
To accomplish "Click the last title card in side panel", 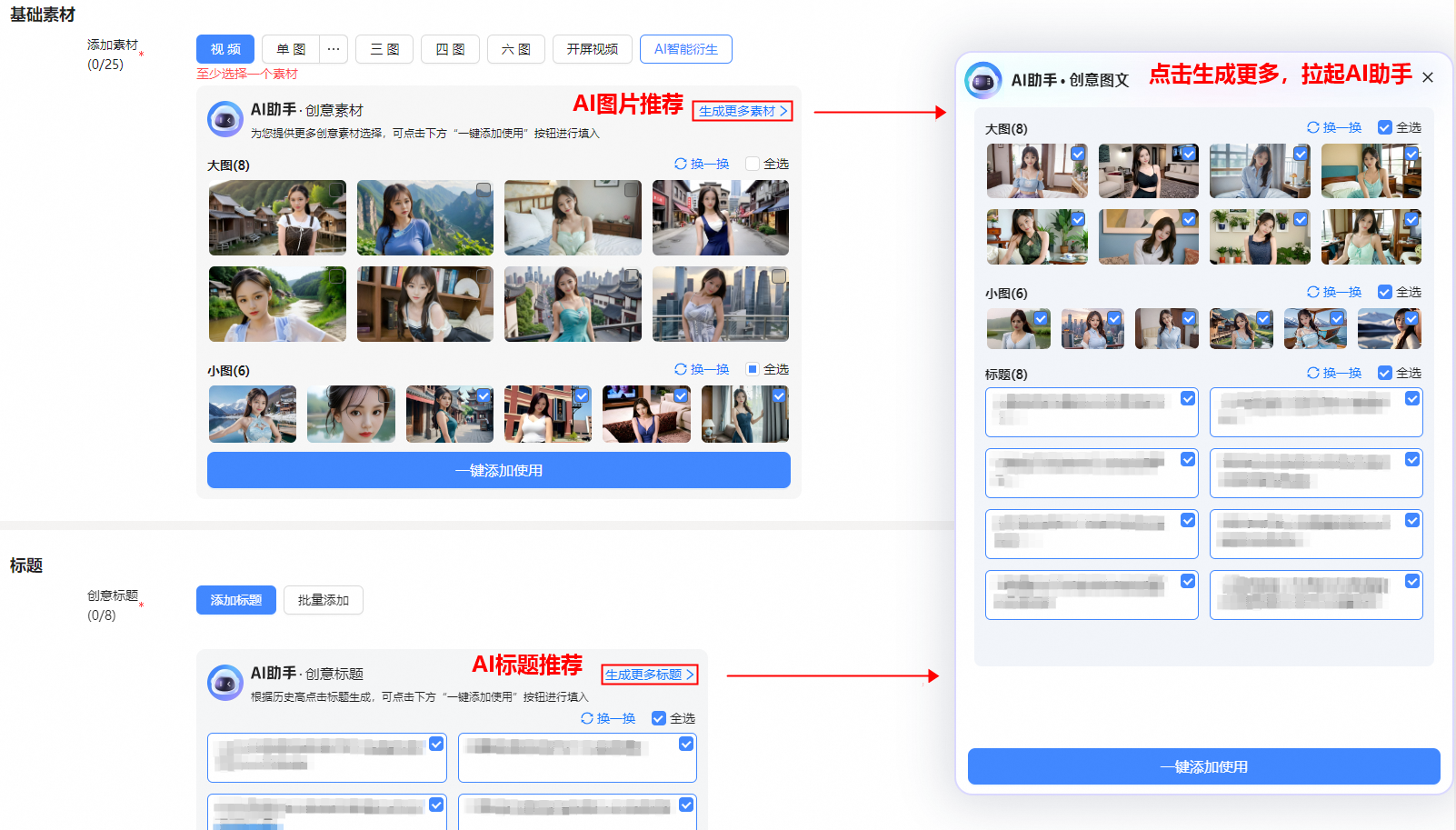I will pyautogui.click(x=1316, y=595).
